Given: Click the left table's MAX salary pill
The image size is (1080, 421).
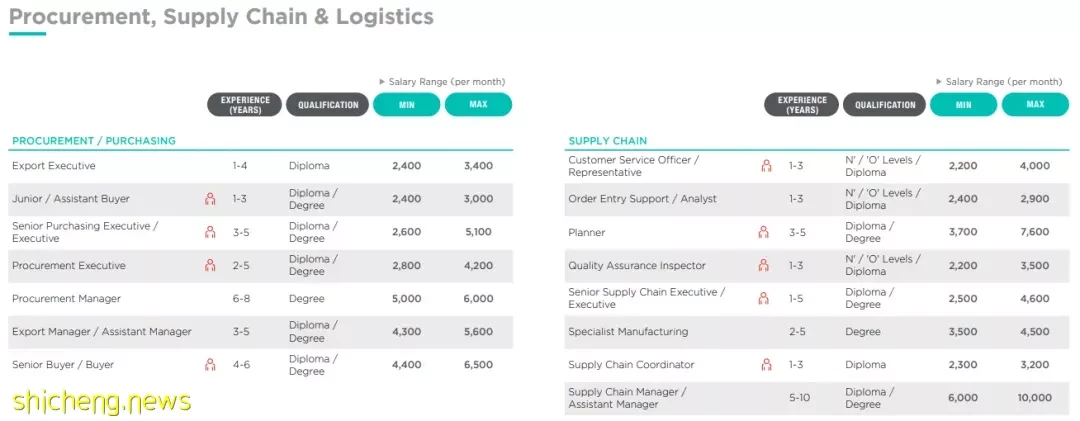Looking at the screenshot, I should coord(478,105).
